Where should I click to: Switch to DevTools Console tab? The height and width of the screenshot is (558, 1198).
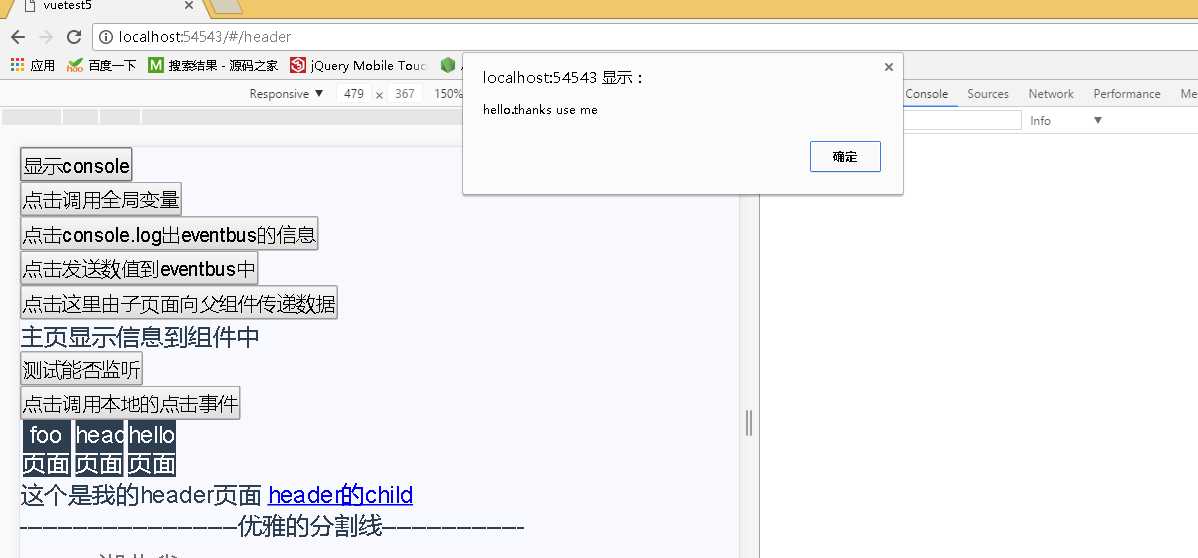(x=927, y=94)
